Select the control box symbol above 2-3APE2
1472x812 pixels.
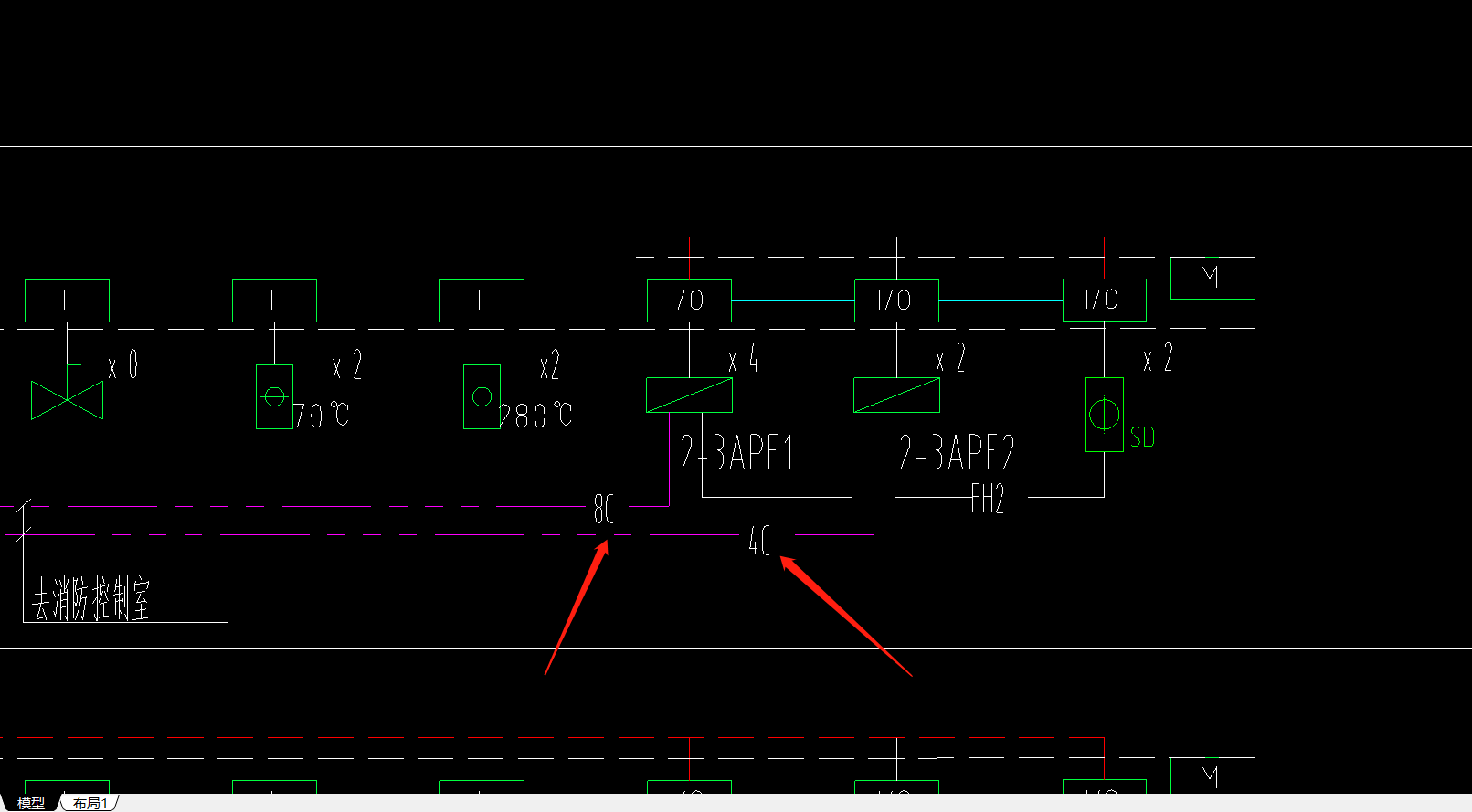[x=896, y=395]
